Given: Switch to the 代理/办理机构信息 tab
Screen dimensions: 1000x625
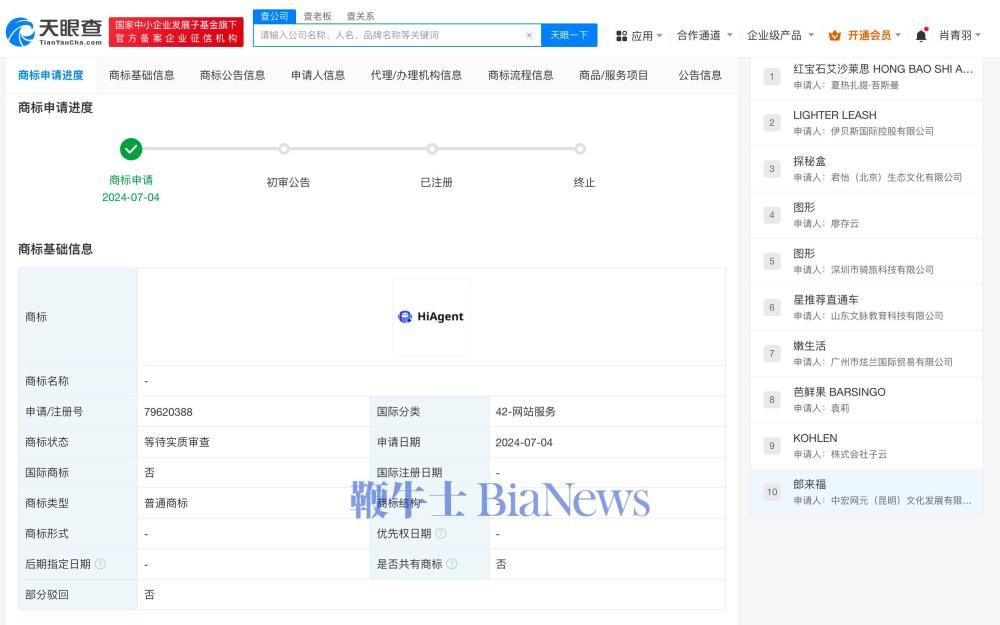Looking at the screenshot, I should pos(416,75).
